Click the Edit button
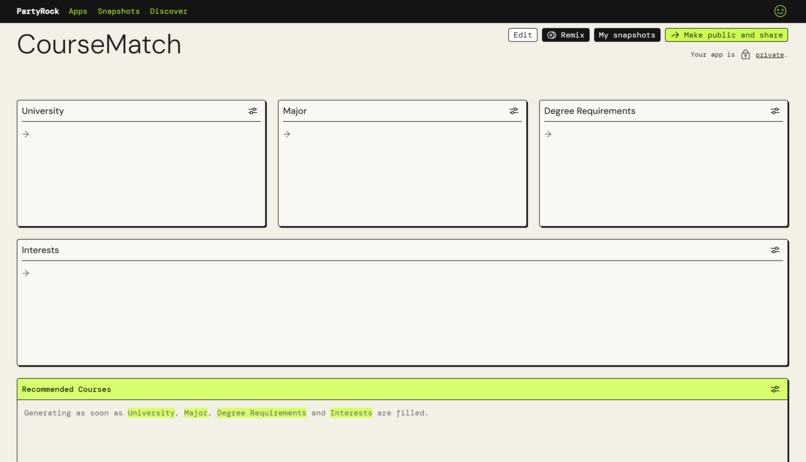The width and height of the screenshot is (806, 462). (x=523, y=35)
